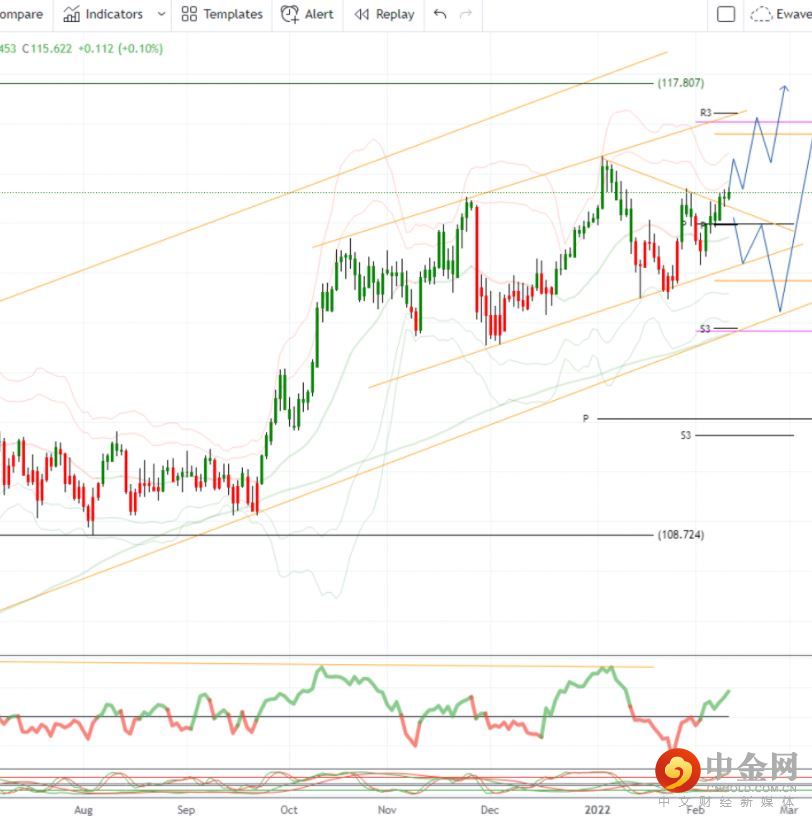
Task: Open the Templates menu
Action: pyautogui.click(x=222, y=14)
